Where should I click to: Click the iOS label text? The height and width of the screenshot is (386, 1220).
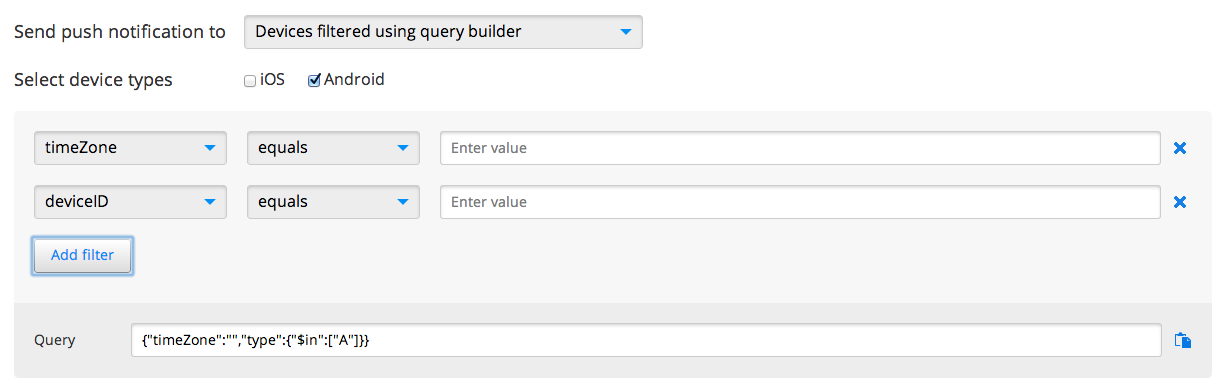pos(272,80)
